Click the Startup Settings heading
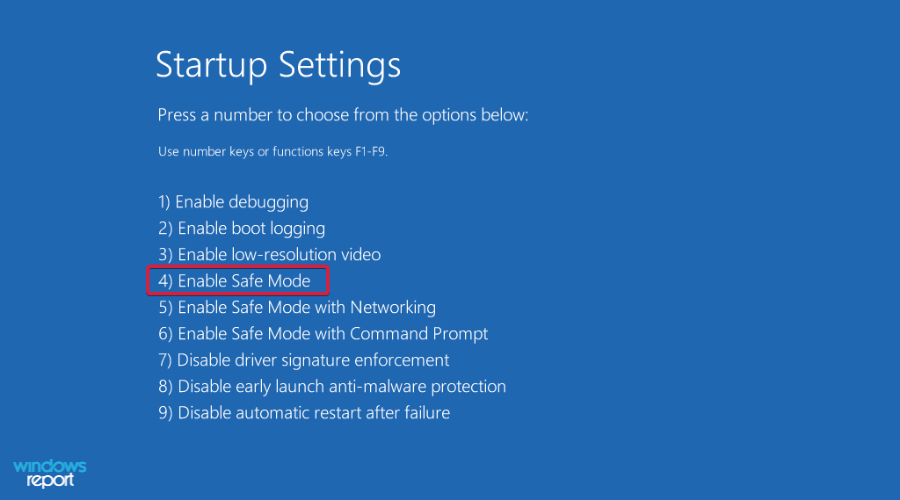900x500 pixels. 278,66
